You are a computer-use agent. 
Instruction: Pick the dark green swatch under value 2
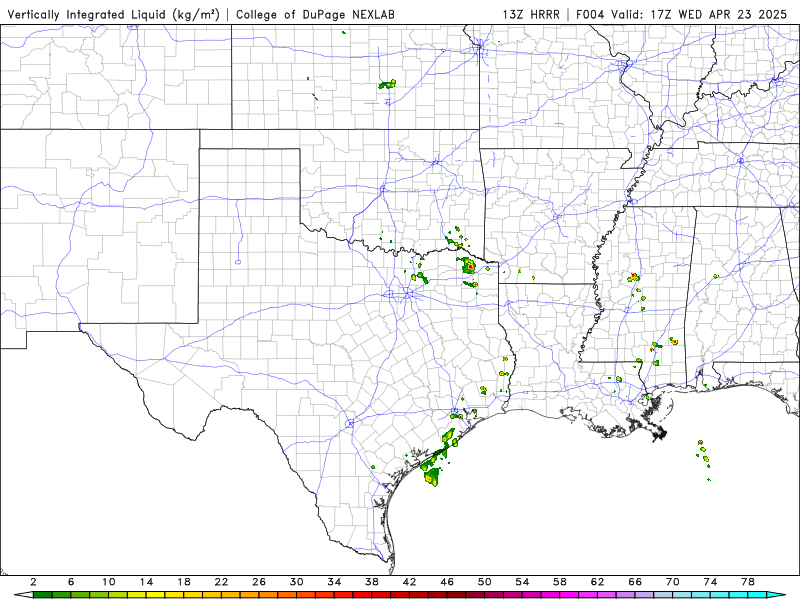42,595
